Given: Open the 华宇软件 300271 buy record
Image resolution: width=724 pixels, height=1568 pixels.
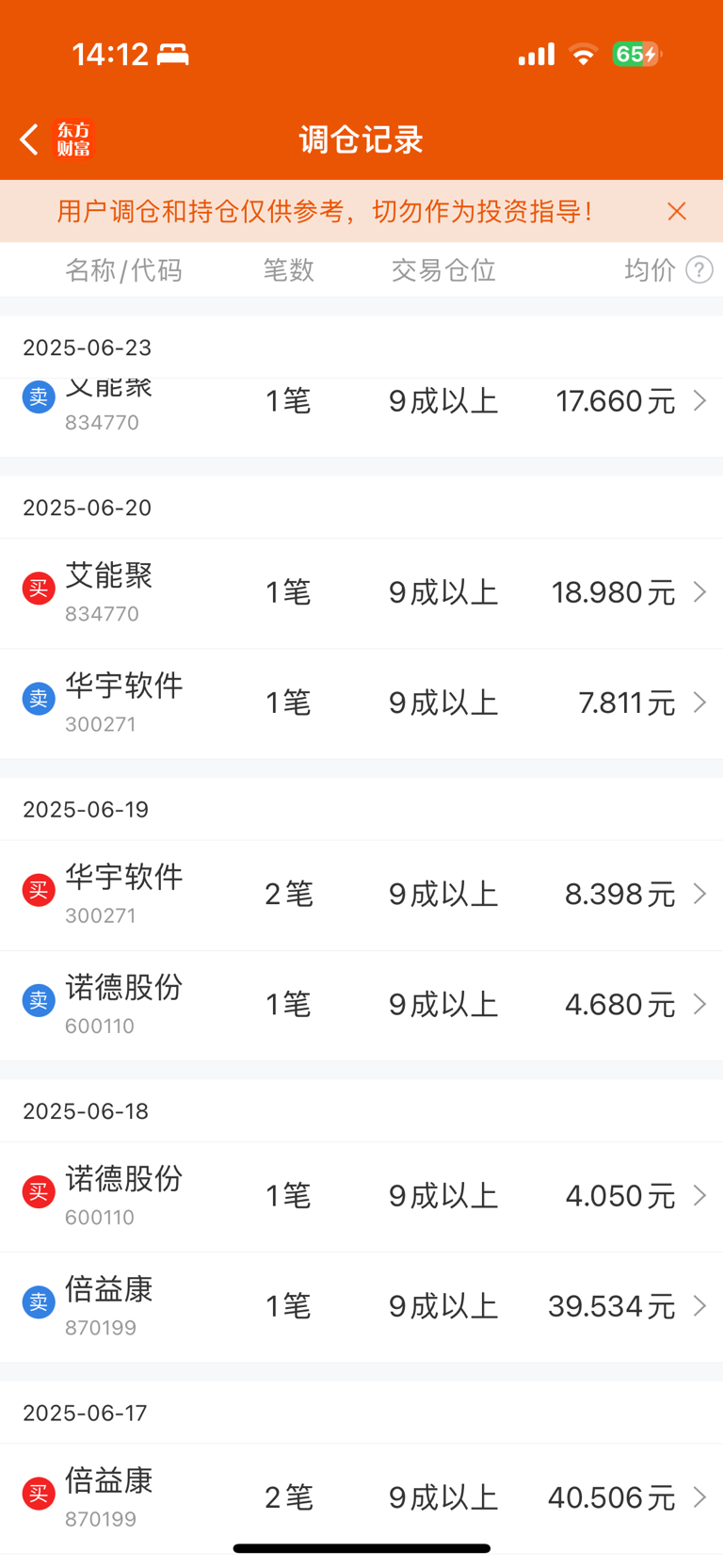Looking at the screenshot, I should [362, 895].
